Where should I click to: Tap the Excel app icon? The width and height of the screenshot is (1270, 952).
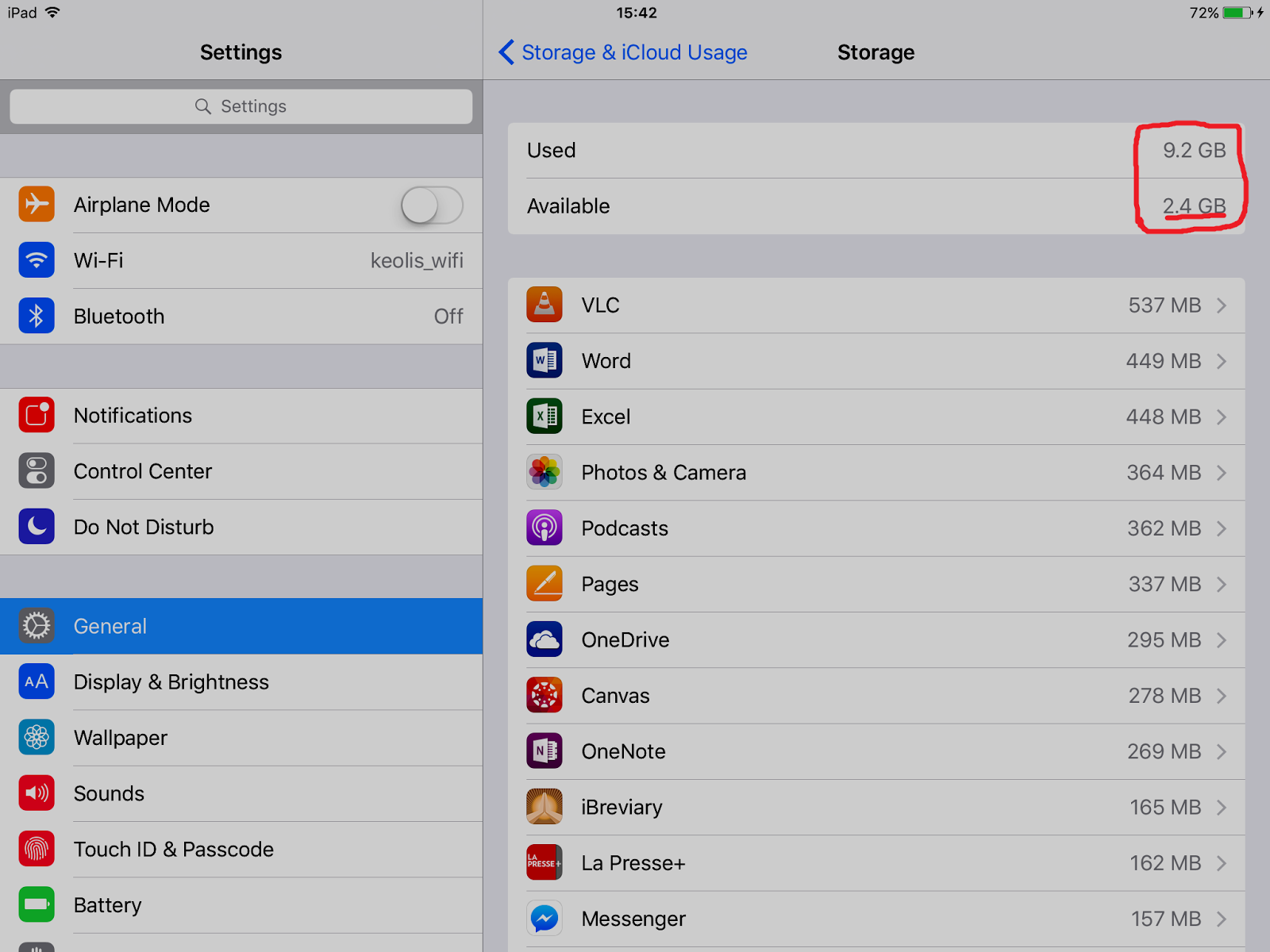click(545, 416)
